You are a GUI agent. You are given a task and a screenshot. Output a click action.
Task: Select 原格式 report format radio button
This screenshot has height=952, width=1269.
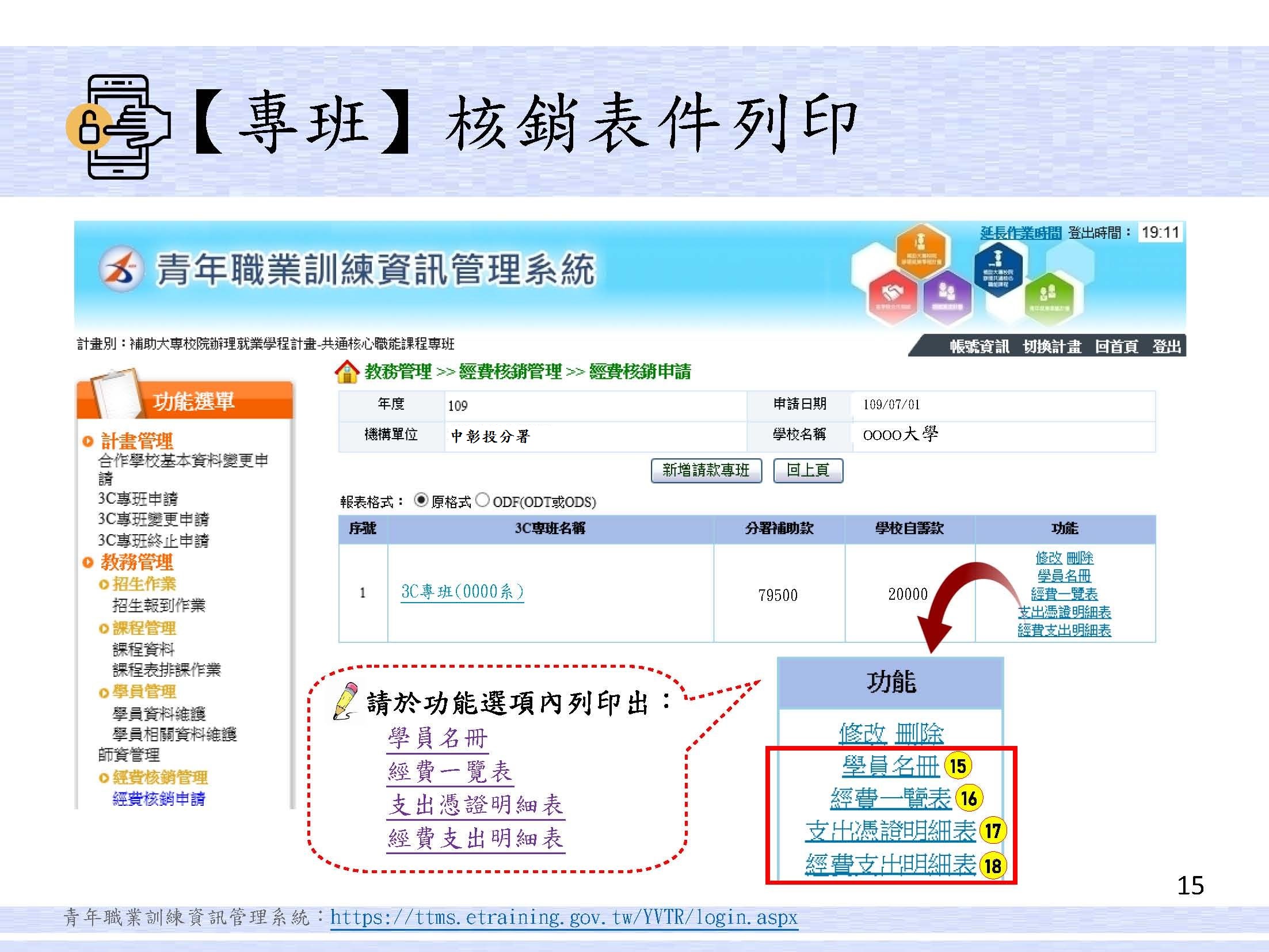(x=421, y=501)
